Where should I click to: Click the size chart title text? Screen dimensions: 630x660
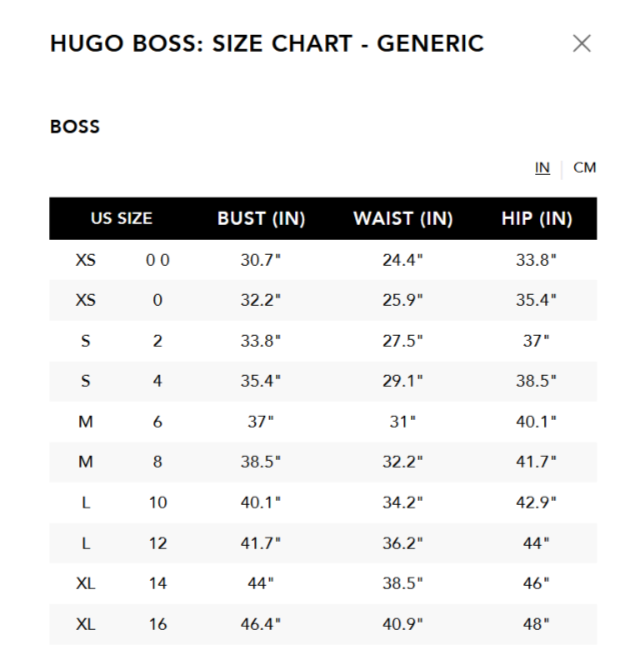pos(266,44)
